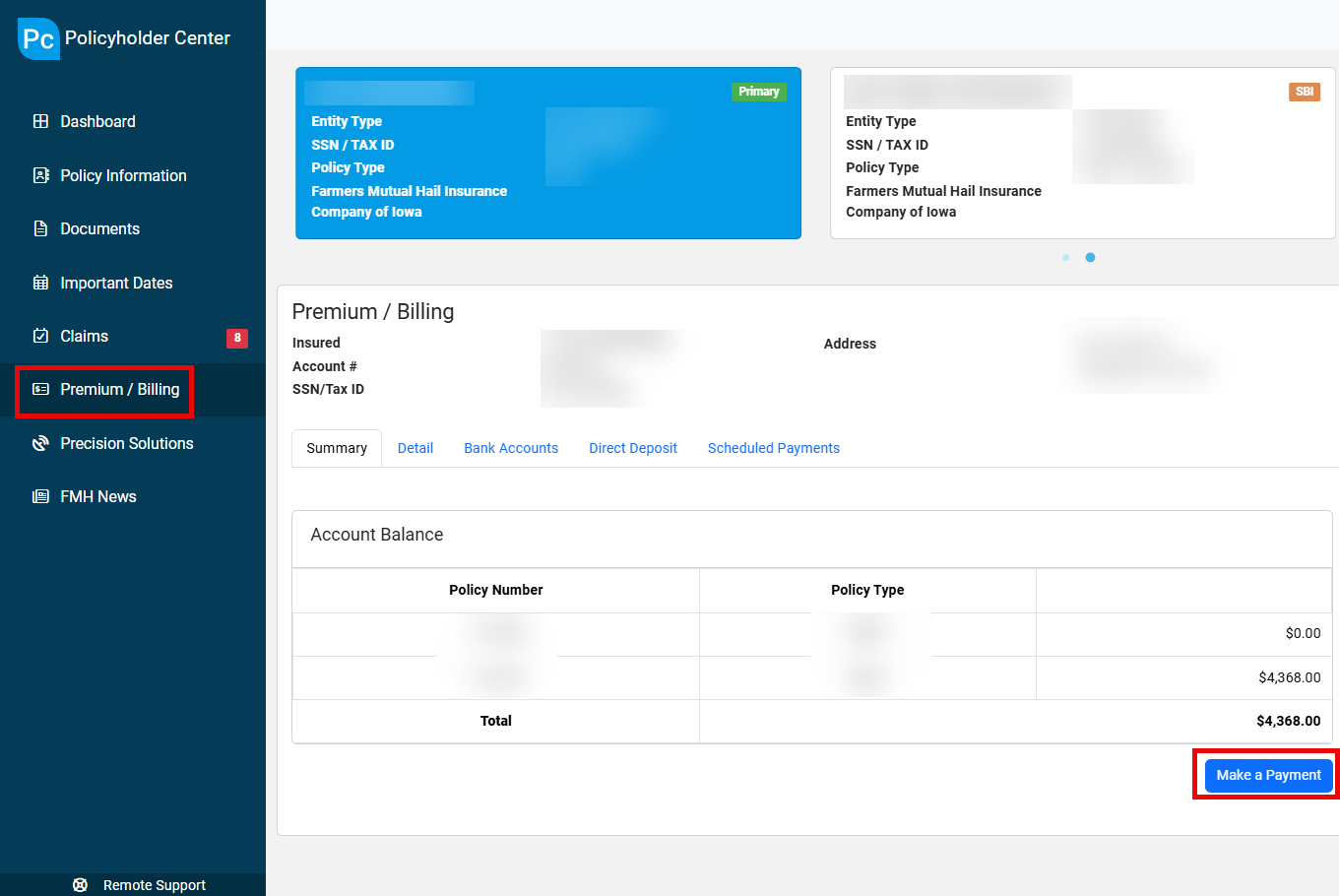
Task: Open Dashboard via its grid icon
Action: pos(40,121)
